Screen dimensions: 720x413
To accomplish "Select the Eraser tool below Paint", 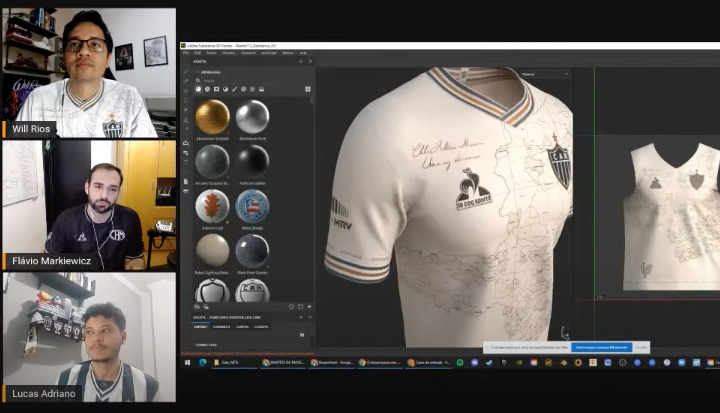I will 186,81.
